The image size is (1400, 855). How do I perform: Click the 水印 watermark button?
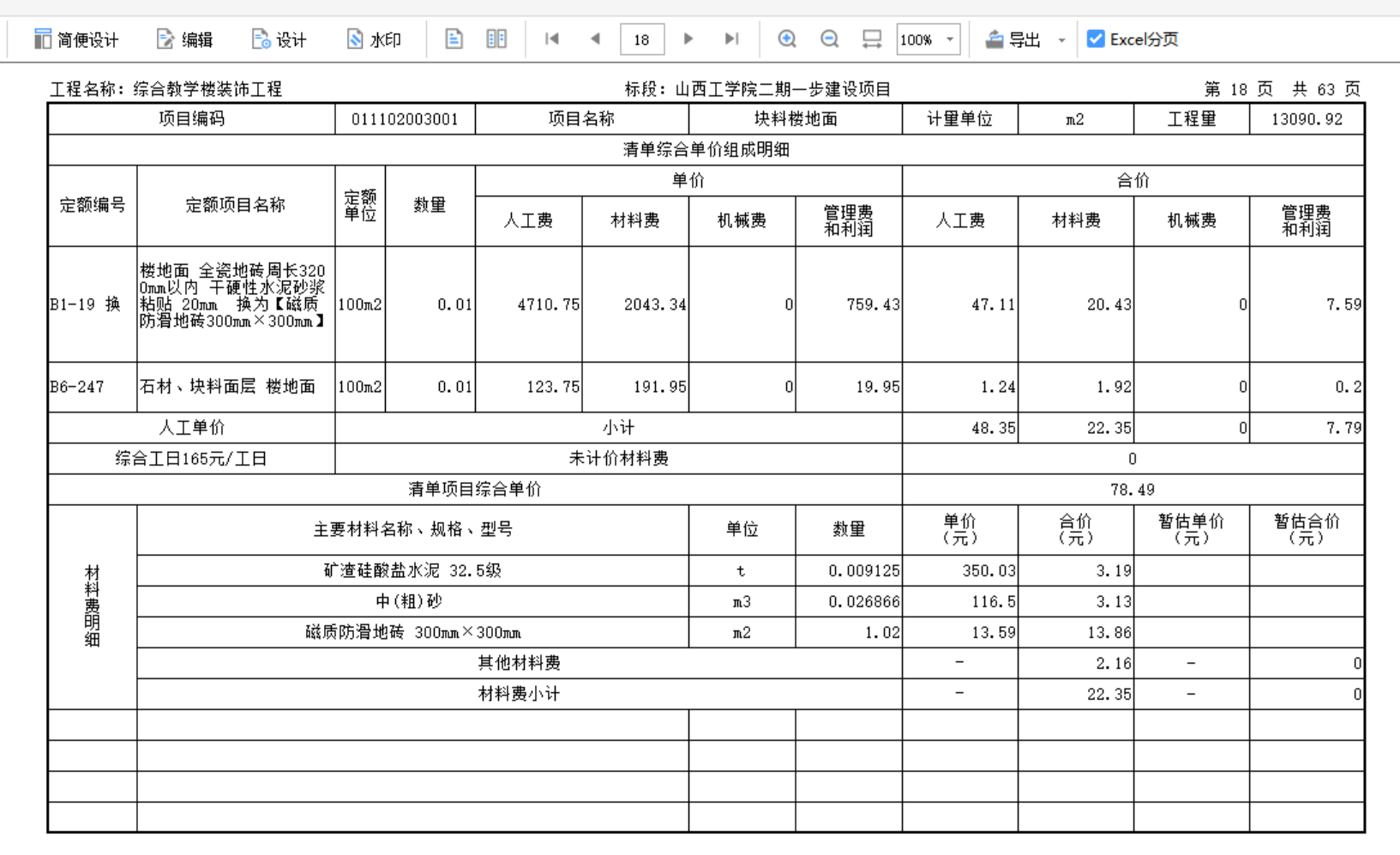click(374, 39)
